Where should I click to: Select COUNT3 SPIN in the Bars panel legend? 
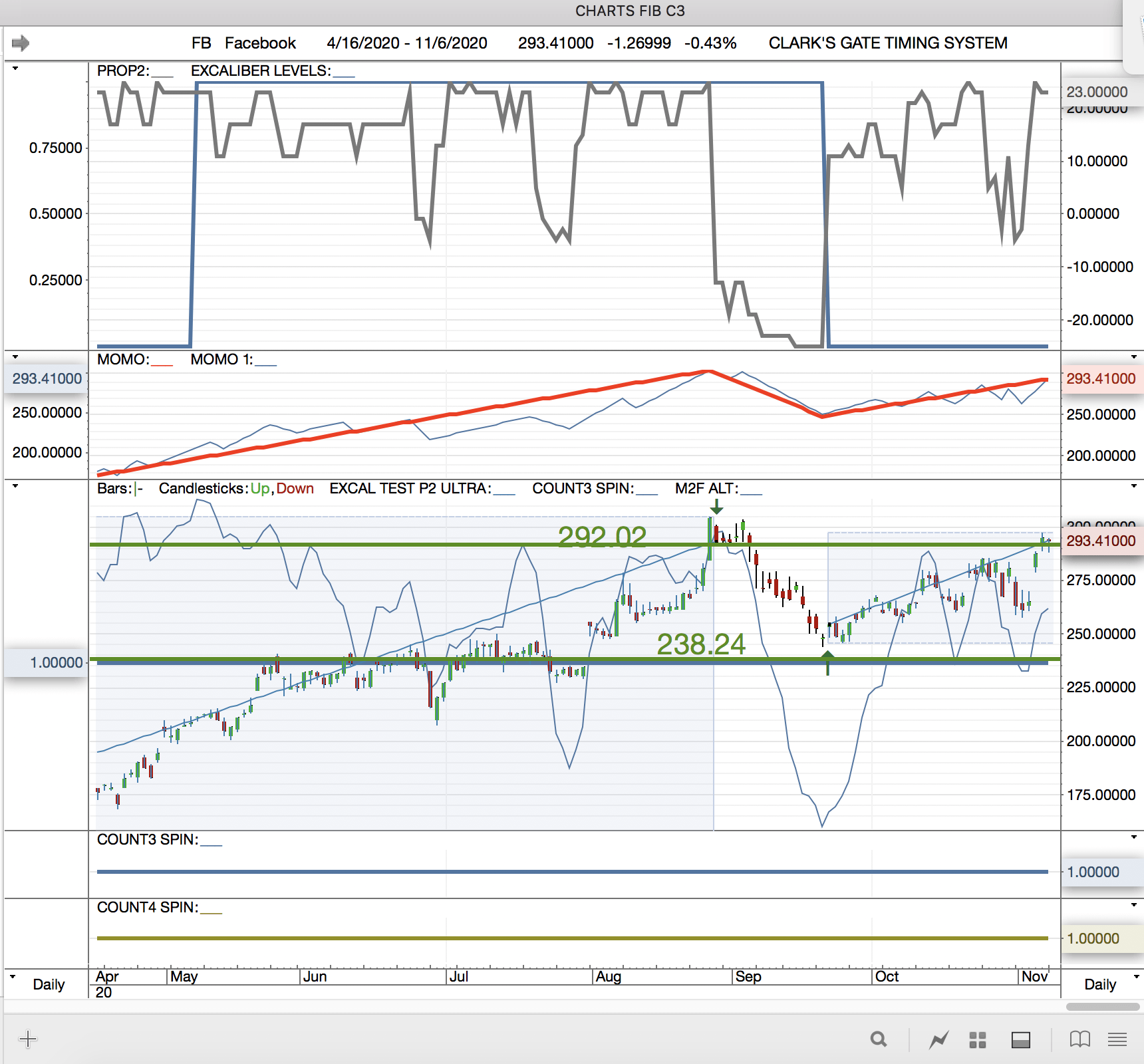click(595, 488)
